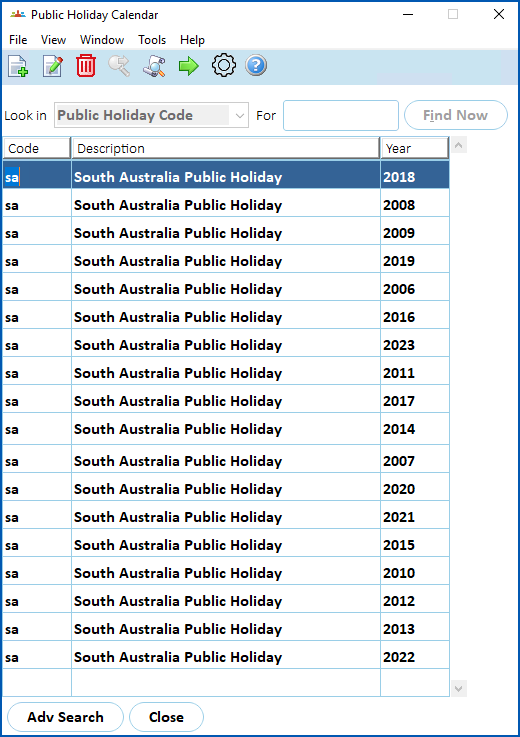The width and height of the screenshot is (520, 737).
Task: Sort by the Code column header
Action: click(x=37, y=149)
